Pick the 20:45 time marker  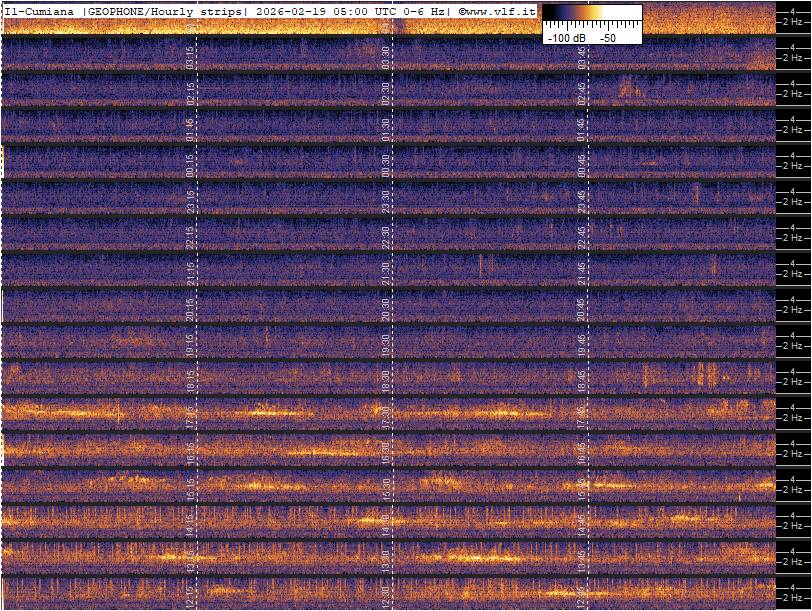(x=581, y=309)
